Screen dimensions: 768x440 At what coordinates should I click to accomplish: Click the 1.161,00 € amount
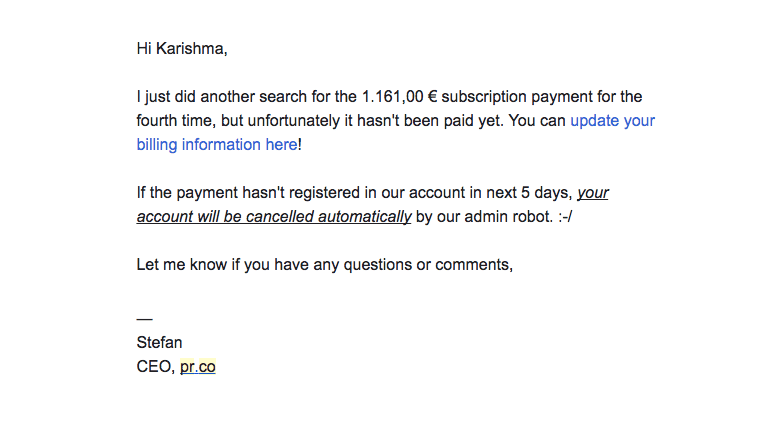point(399,97)
